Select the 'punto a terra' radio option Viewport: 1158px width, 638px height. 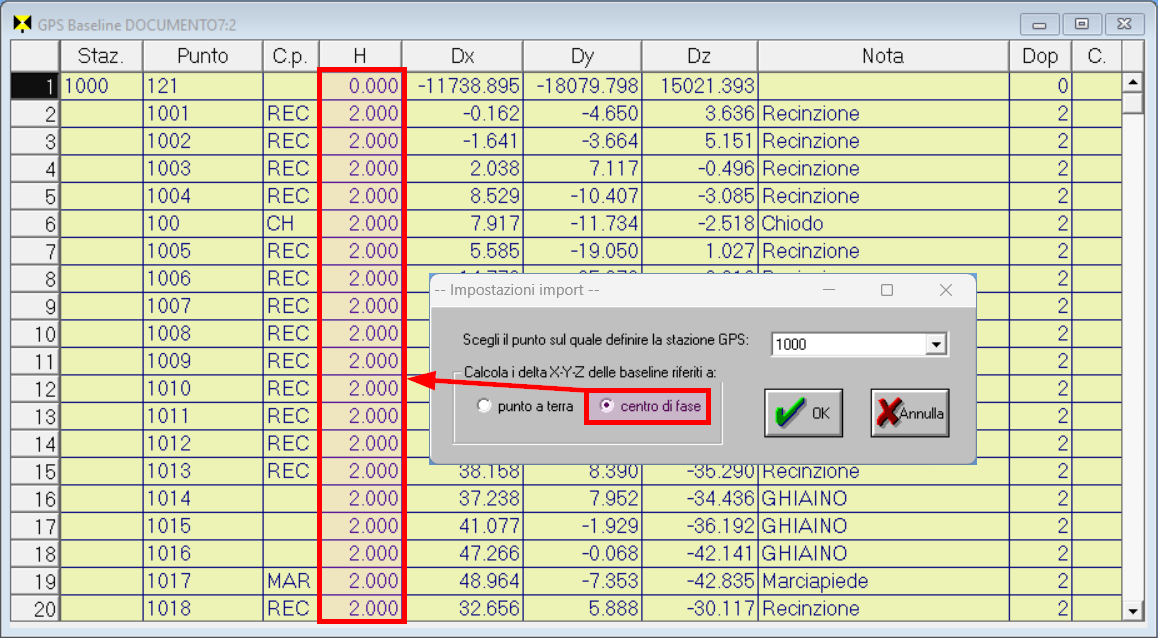pos(486,406)
